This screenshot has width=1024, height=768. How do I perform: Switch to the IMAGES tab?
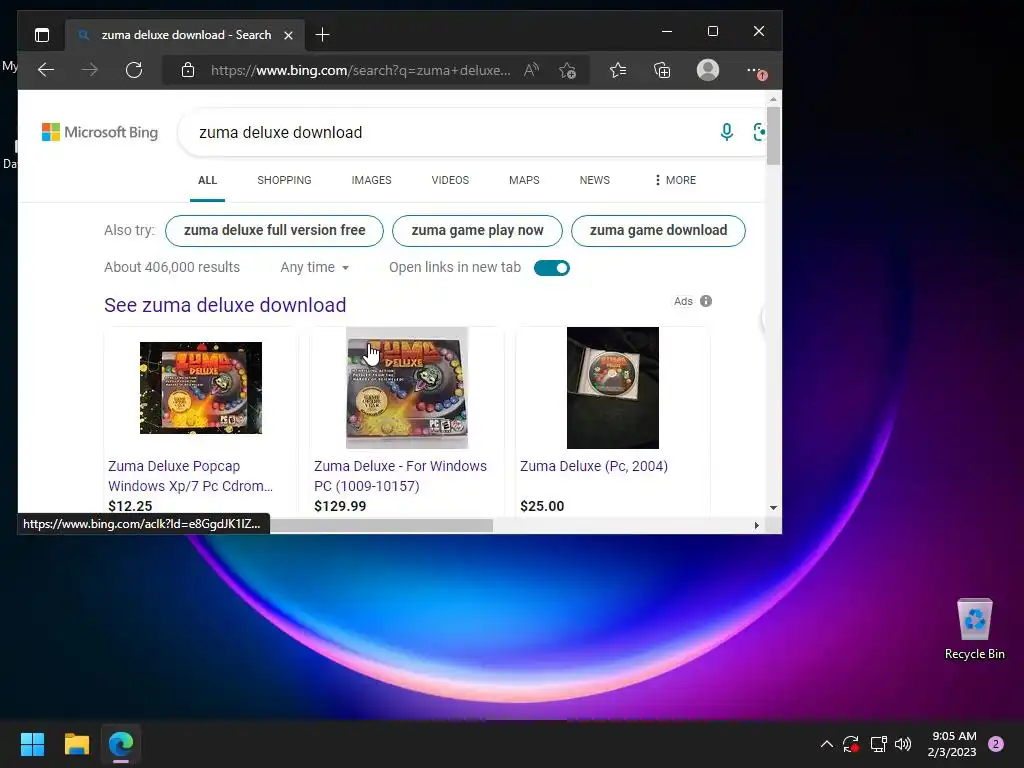click(x=372, y=180)
